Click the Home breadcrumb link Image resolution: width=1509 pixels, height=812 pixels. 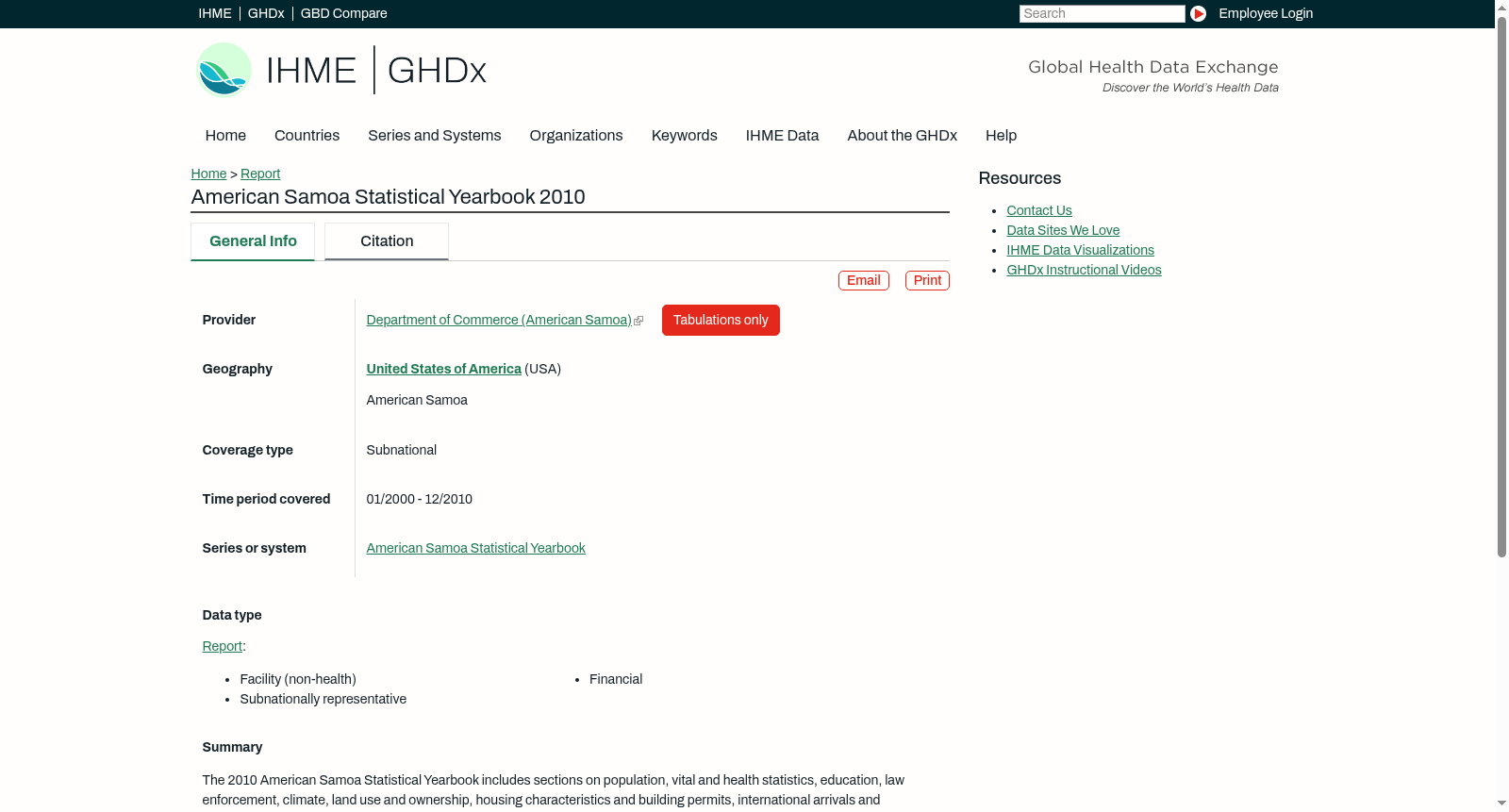208,174
